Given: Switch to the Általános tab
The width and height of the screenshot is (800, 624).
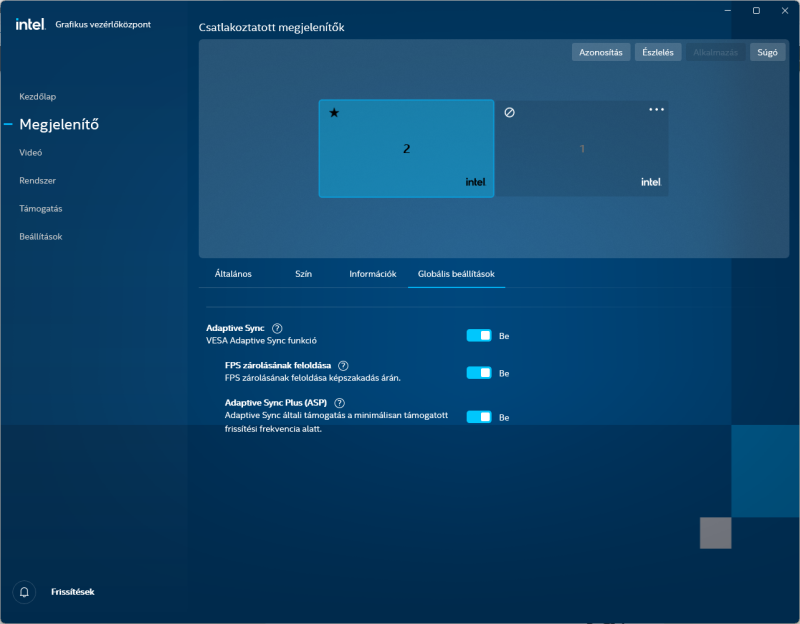Looking at the screenshot, I should point(233,274).
